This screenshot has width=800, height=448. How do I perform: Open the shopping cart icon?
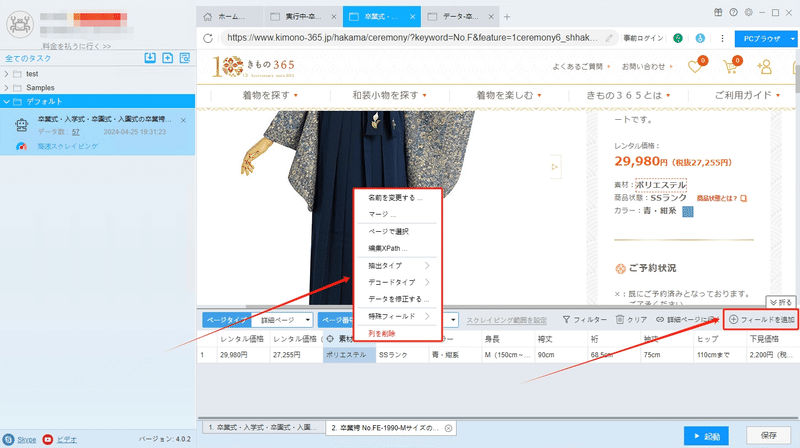click(x=731, y=66)
